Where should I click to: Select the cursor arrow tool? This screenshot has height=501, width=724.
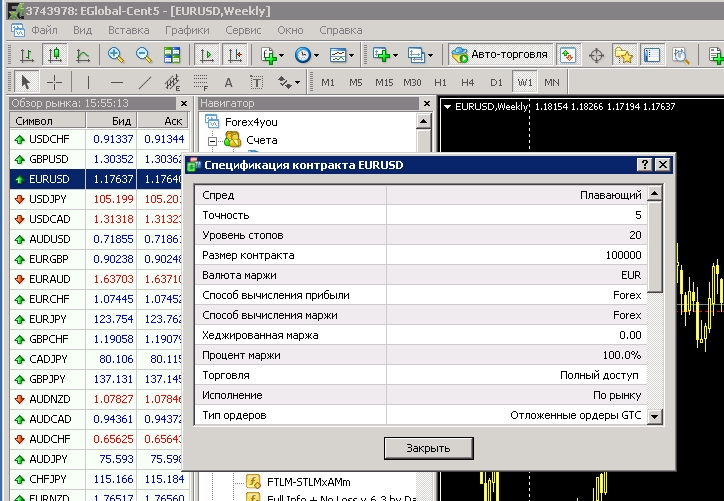26,83
